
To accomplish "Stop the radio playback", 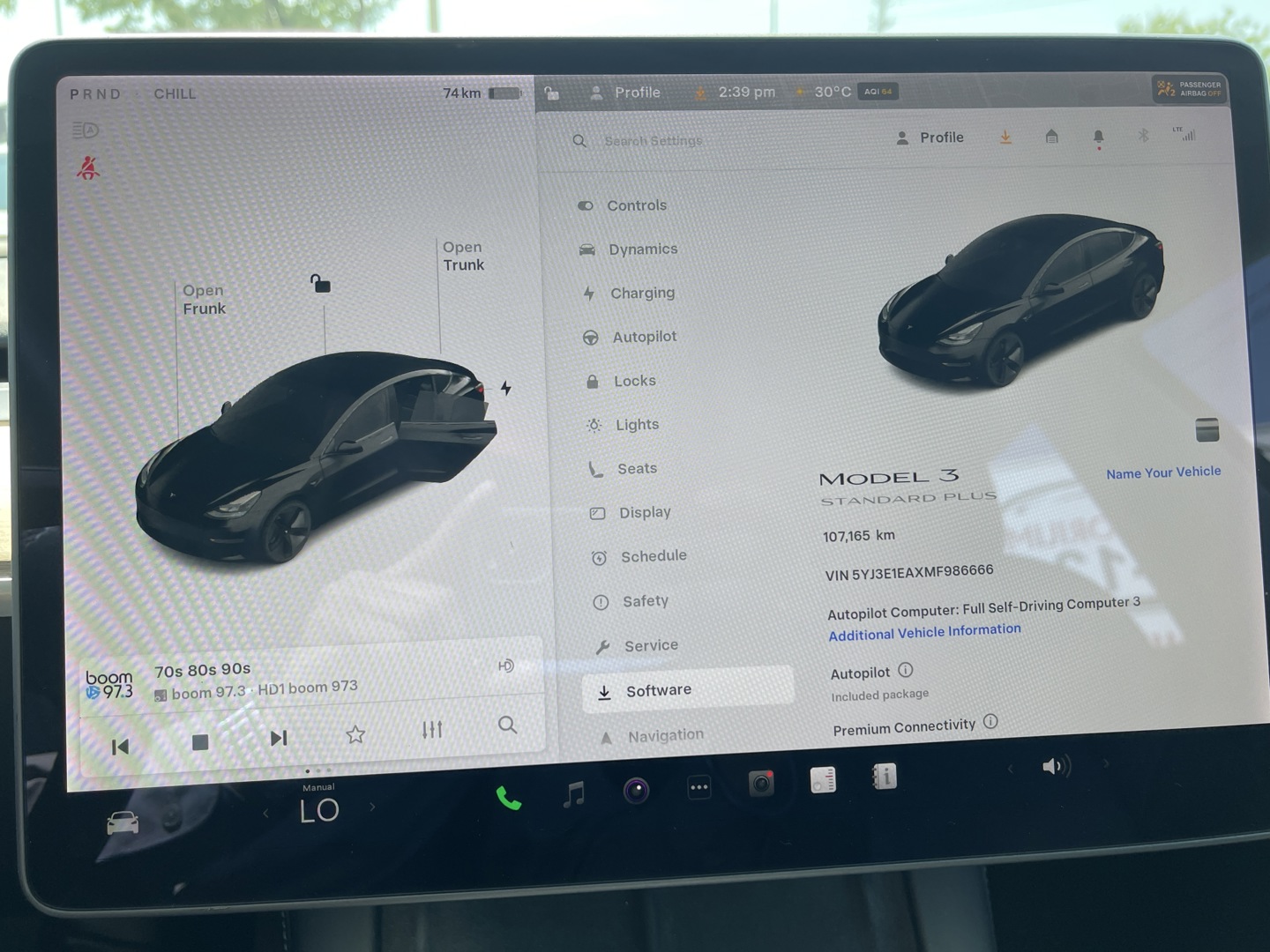I will 200,743.
